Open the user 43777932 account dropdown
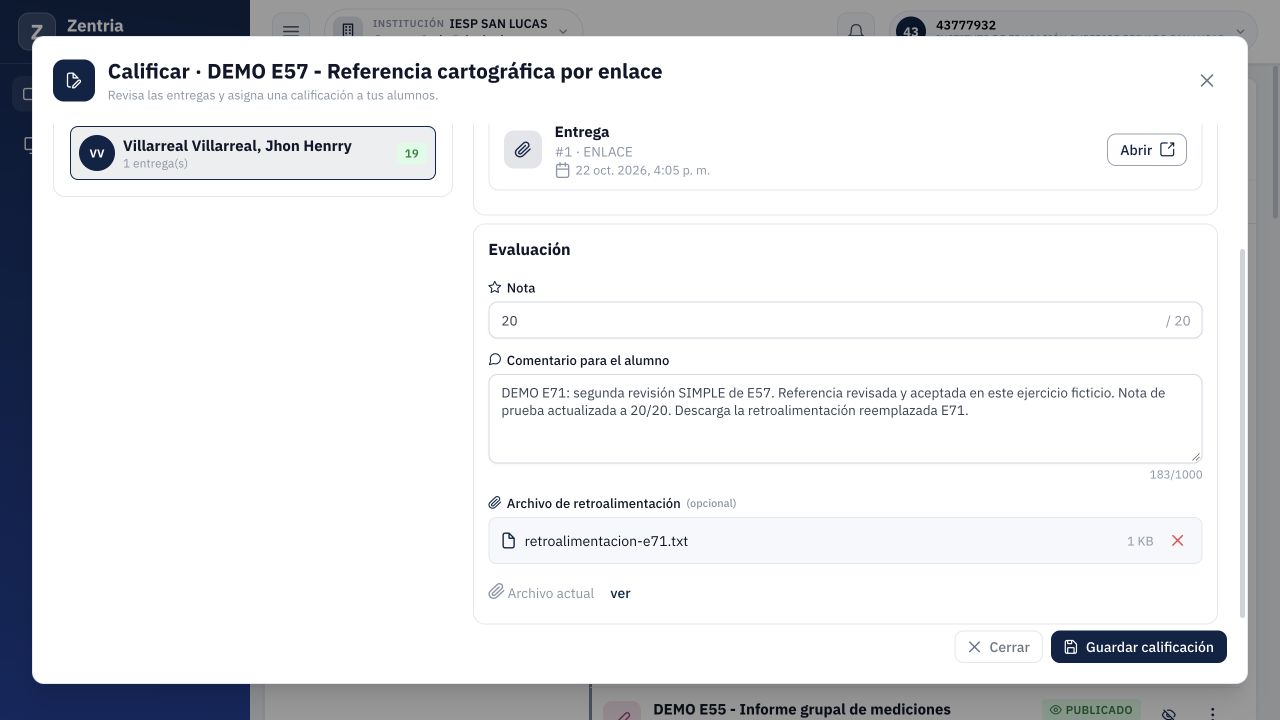This screenshot has width=1280, height=720. [x=1073, y=30]
